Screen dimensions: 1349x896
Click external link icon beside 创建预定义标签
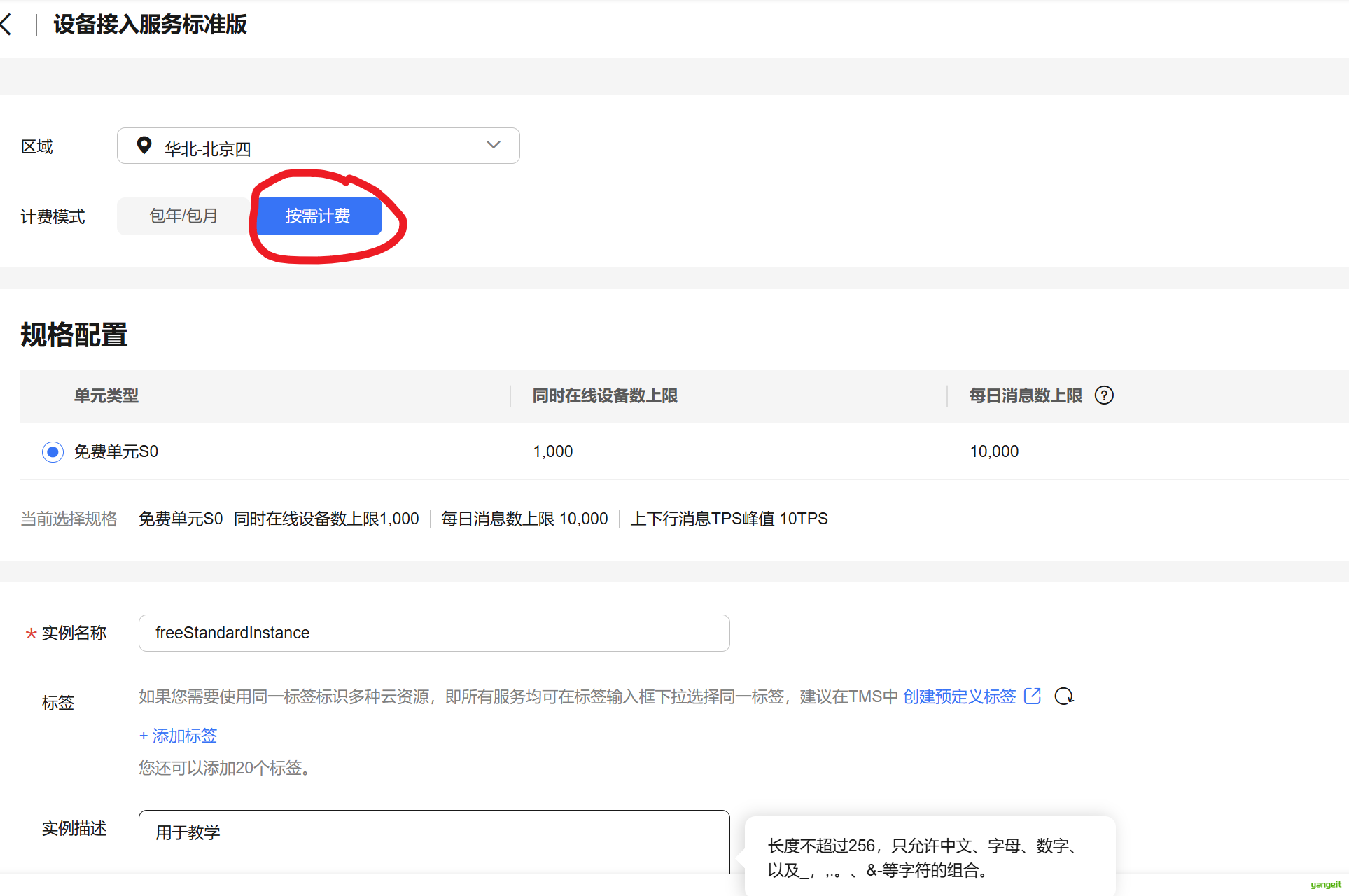pos(1033,696)
